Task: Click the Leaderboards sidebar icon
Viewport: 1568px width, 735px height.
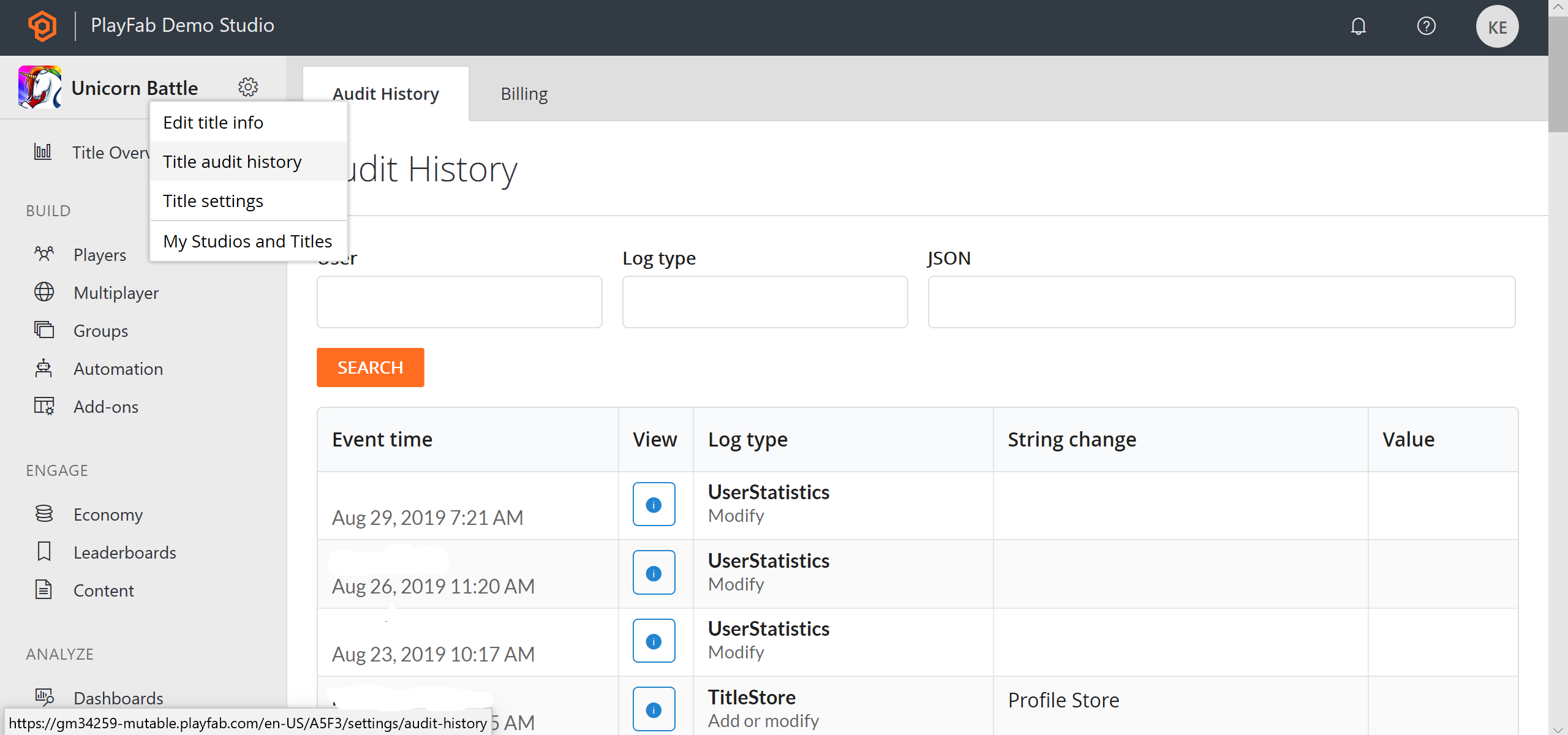Action: [x=43, y=552]
